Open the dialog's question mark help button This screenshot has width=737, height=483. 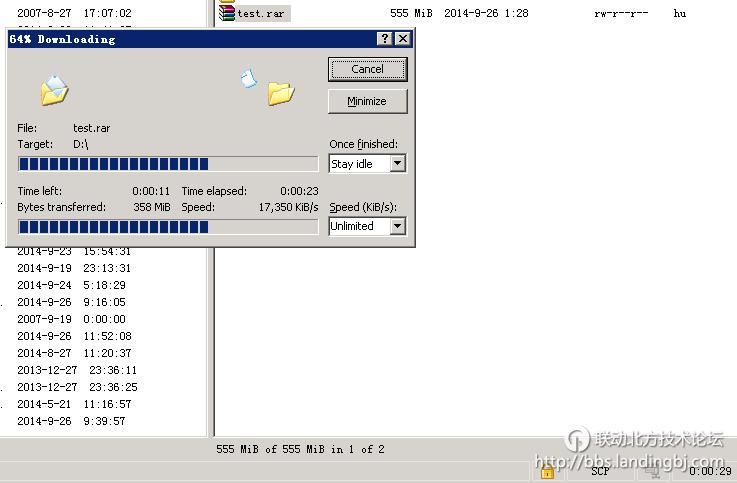385,39
